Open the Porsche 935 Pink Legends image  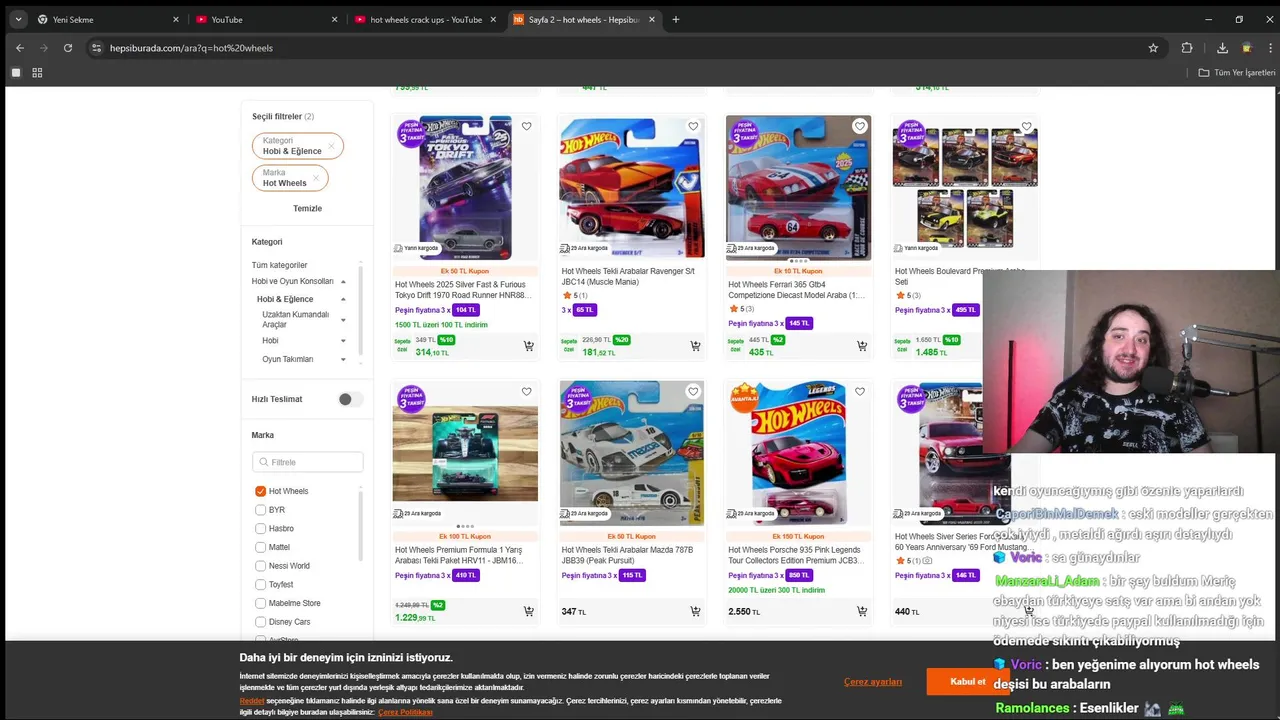(798, 453)
